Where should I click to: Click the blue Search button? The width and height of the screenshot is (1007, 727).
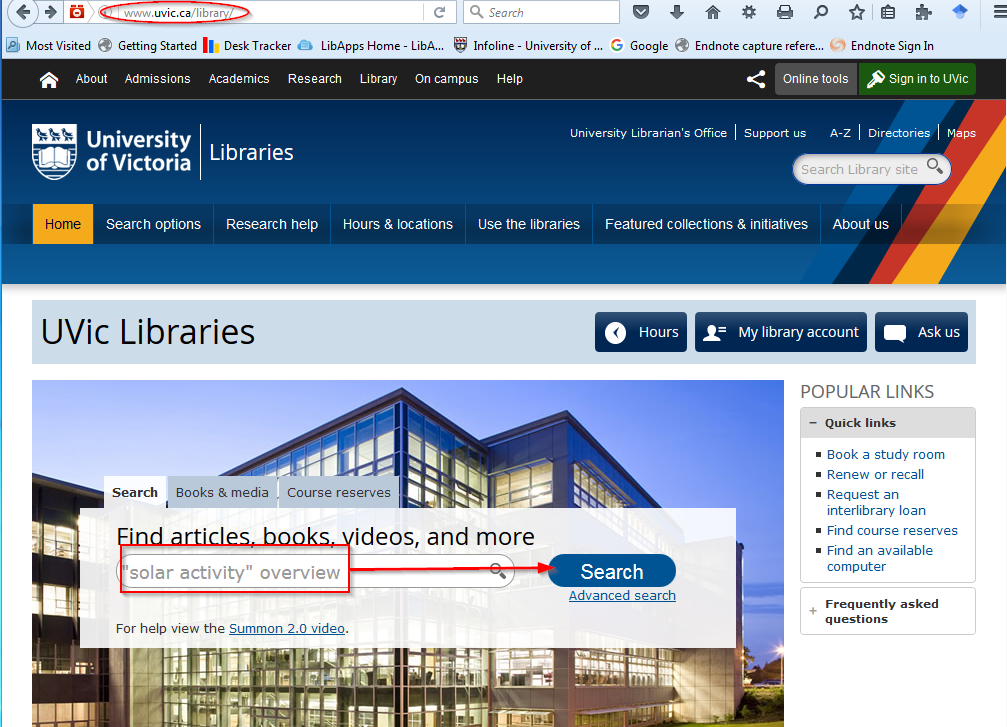pyautogui.click(x=611, y=571)
